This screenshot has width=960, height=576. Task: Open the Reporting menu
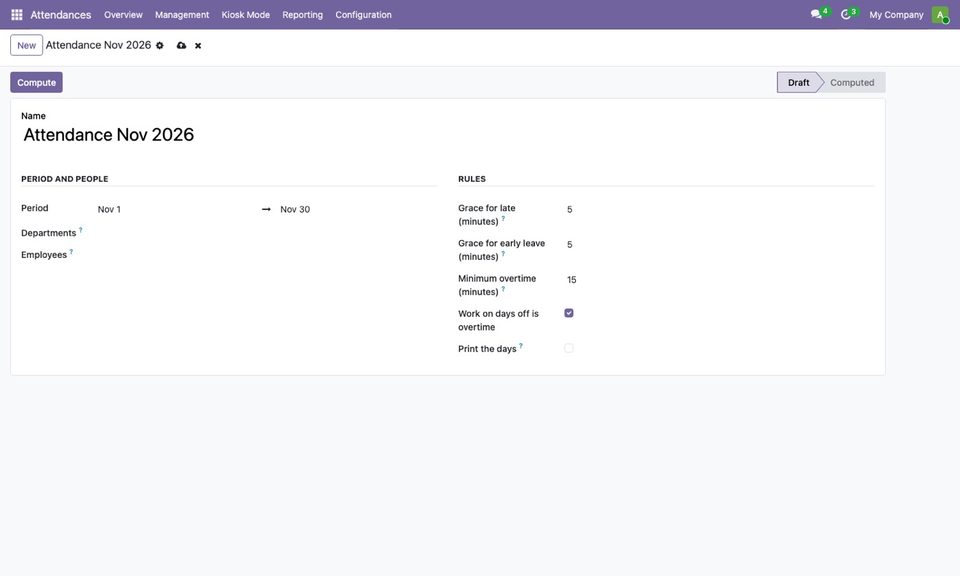click(x=302, y=15)
